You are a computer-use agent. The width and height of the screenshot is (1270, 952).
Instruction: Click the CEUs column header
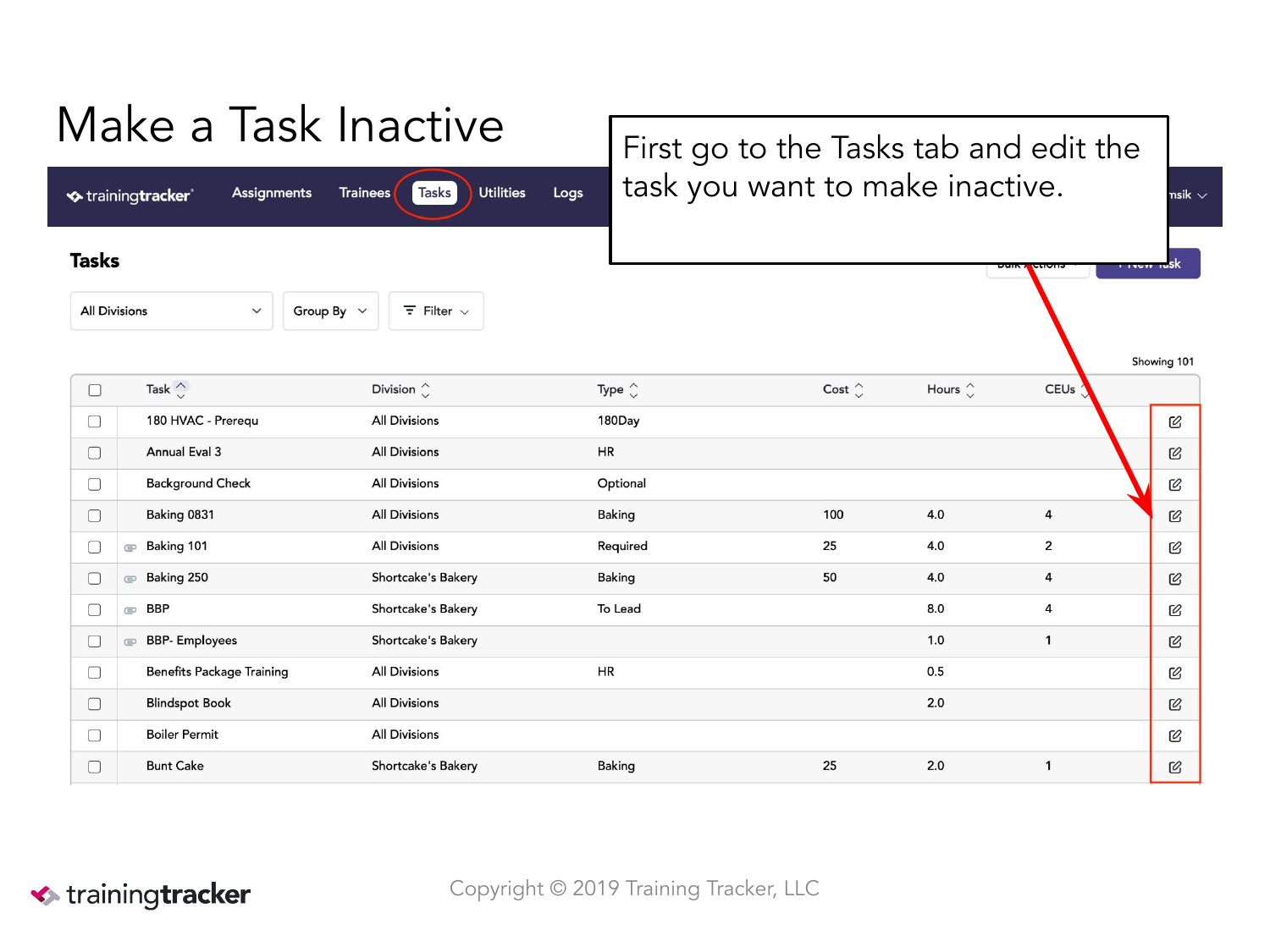(x=1060, y=389)
